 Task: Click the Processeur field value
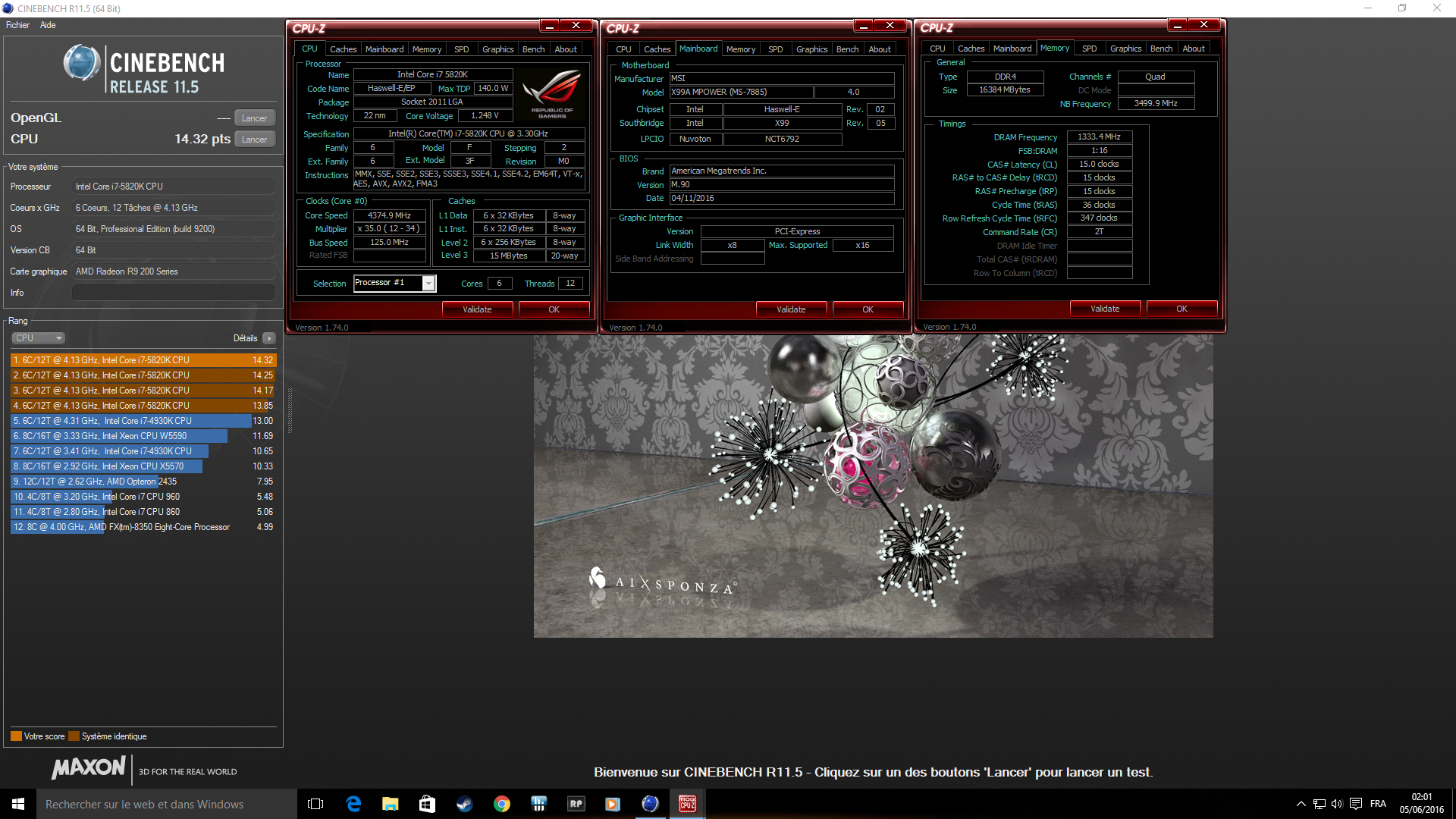(173, 187)
